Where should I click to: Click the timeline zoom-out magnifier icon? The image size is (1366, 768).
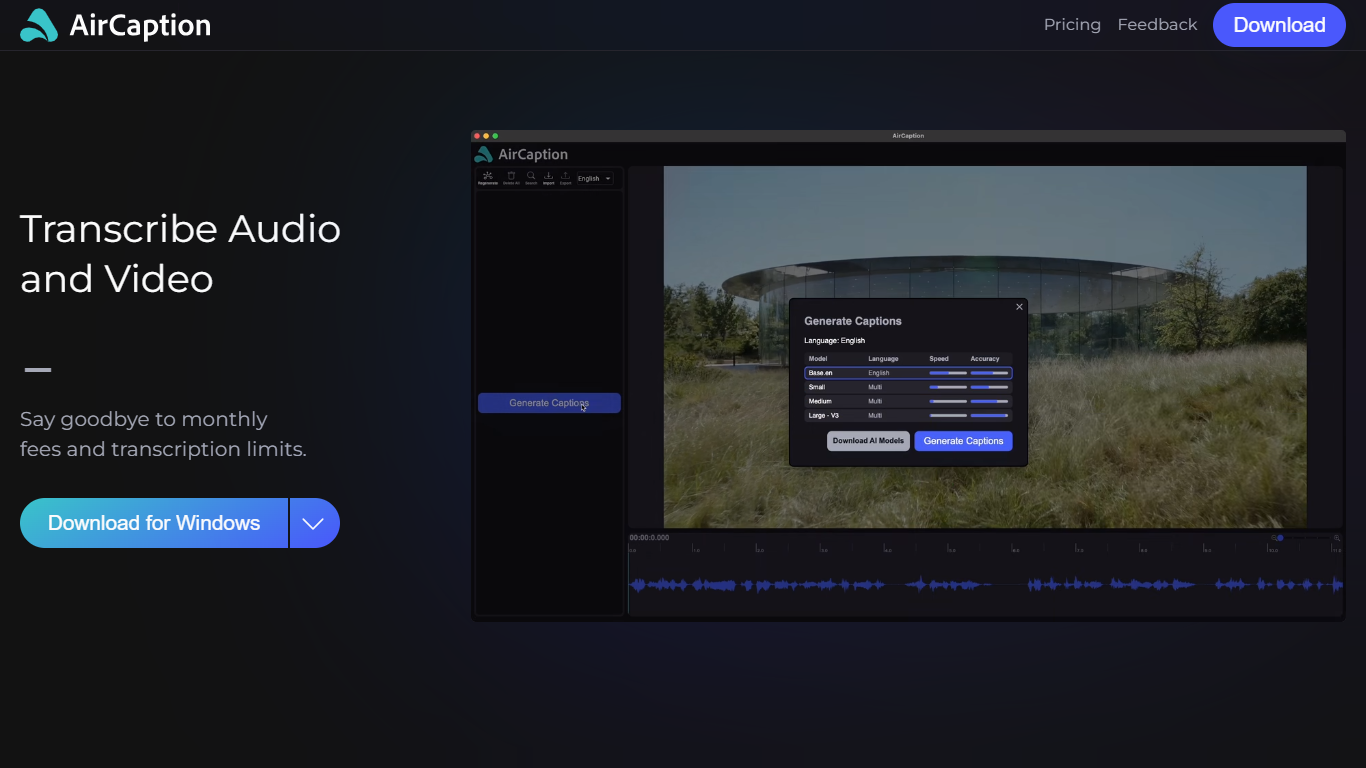1274,538
